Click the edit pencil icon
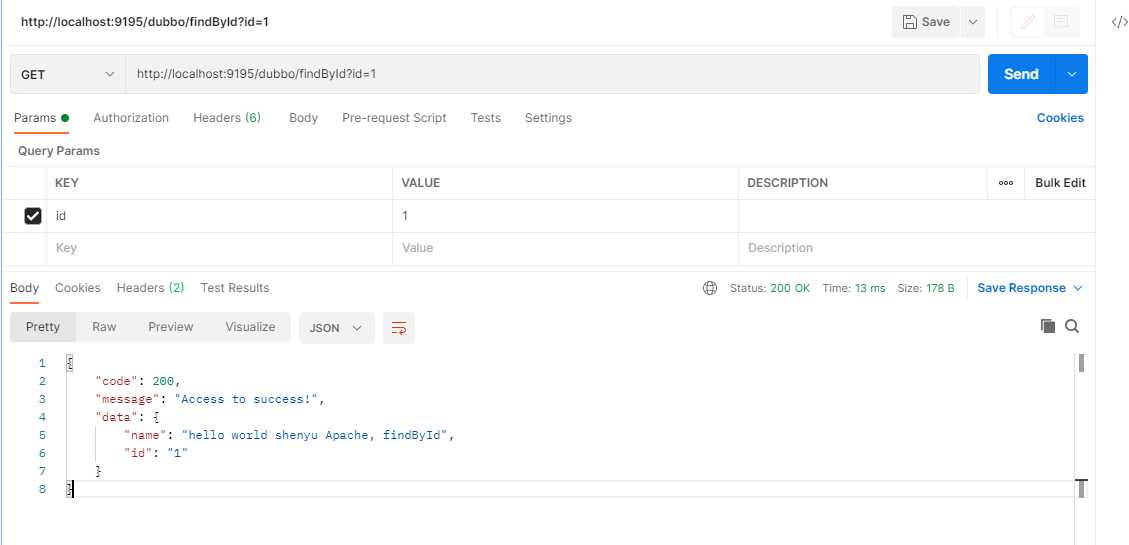The width and height of the screenshot is (1129, 545). 1028,22
